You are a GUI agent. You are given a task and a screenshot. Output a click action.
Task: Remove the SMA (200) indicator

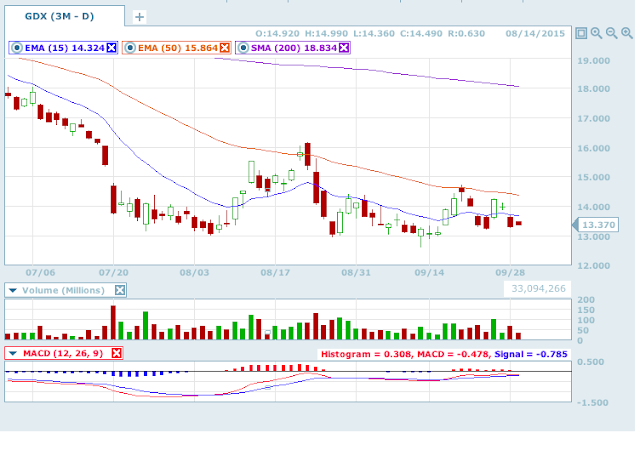(344, 48)
